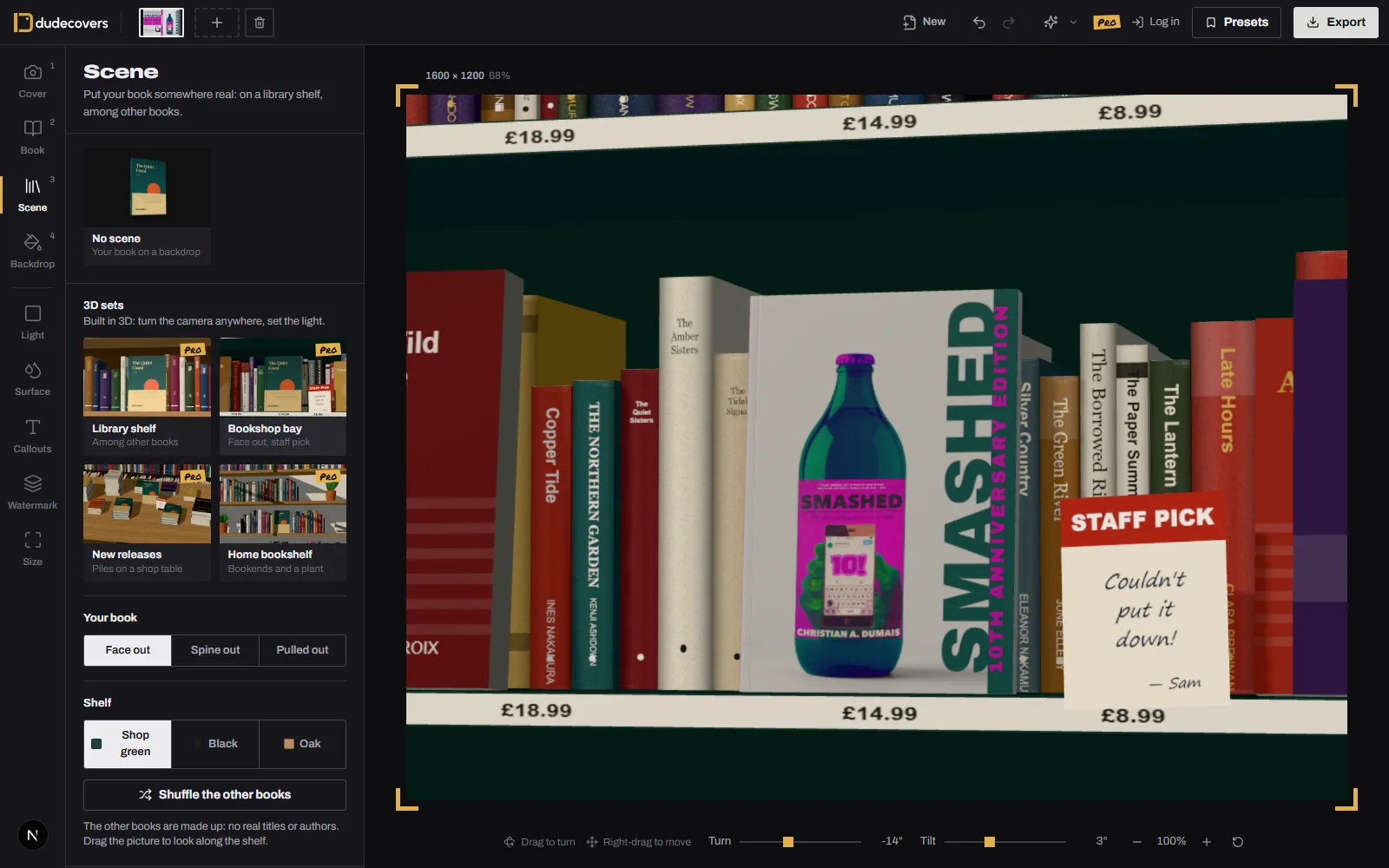Click the Turn slider handle
Screen dimensions: 1389x868
(x=788, y=842)
